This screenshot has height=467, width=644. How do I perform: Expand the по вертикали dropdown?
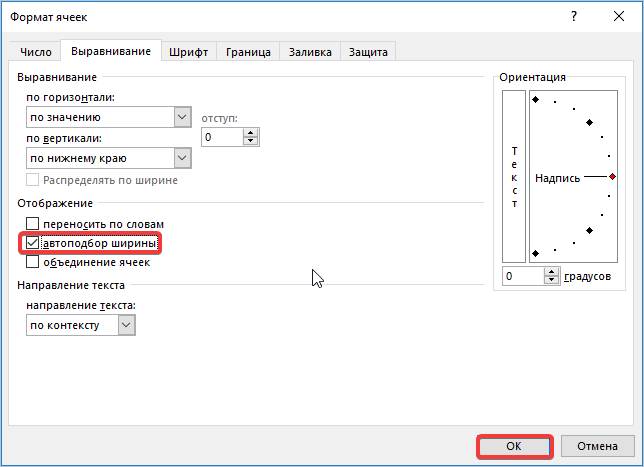tap(182, 157)
